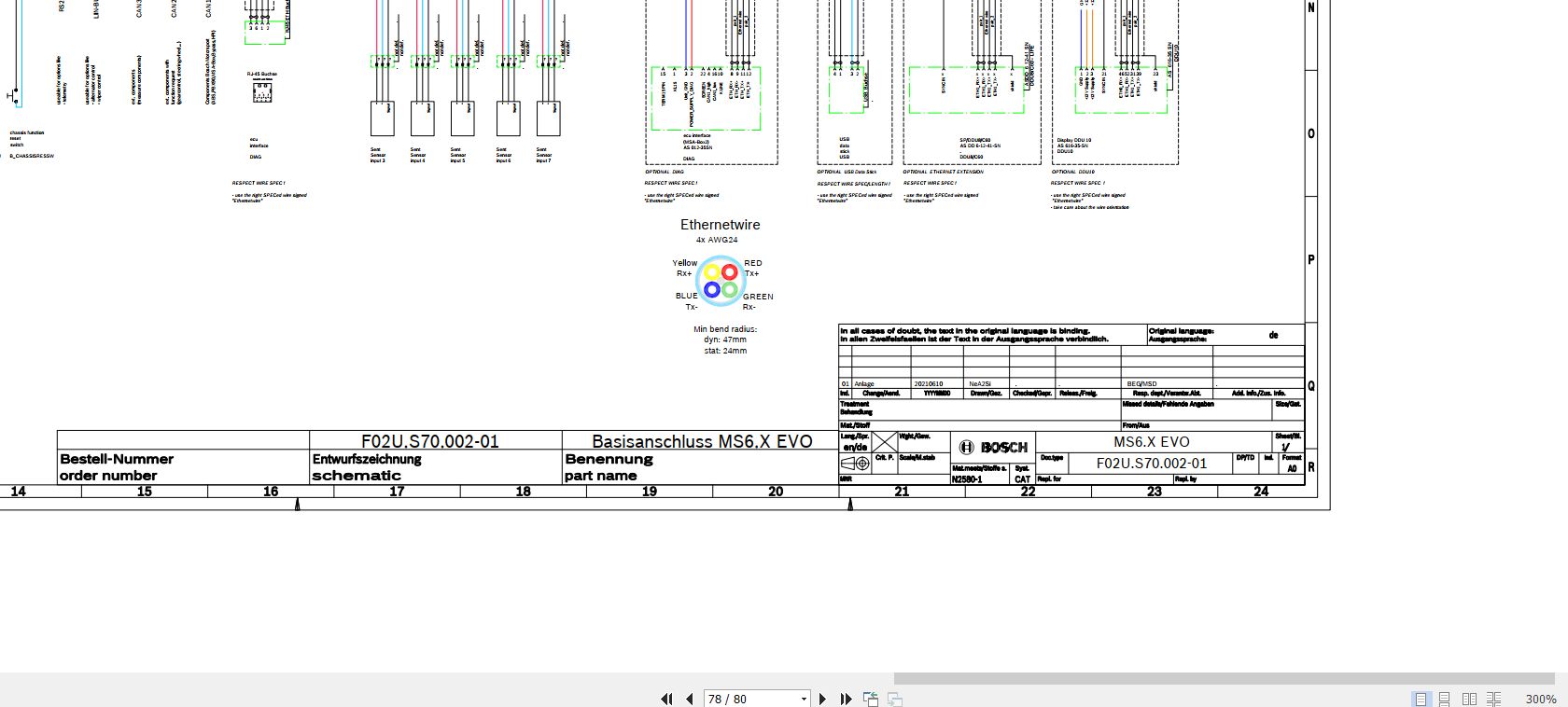Click the 'Benennung part name' label
The height and width of the screenshot is (707, 1568).
pyautogui.click(x=609, y=467)
